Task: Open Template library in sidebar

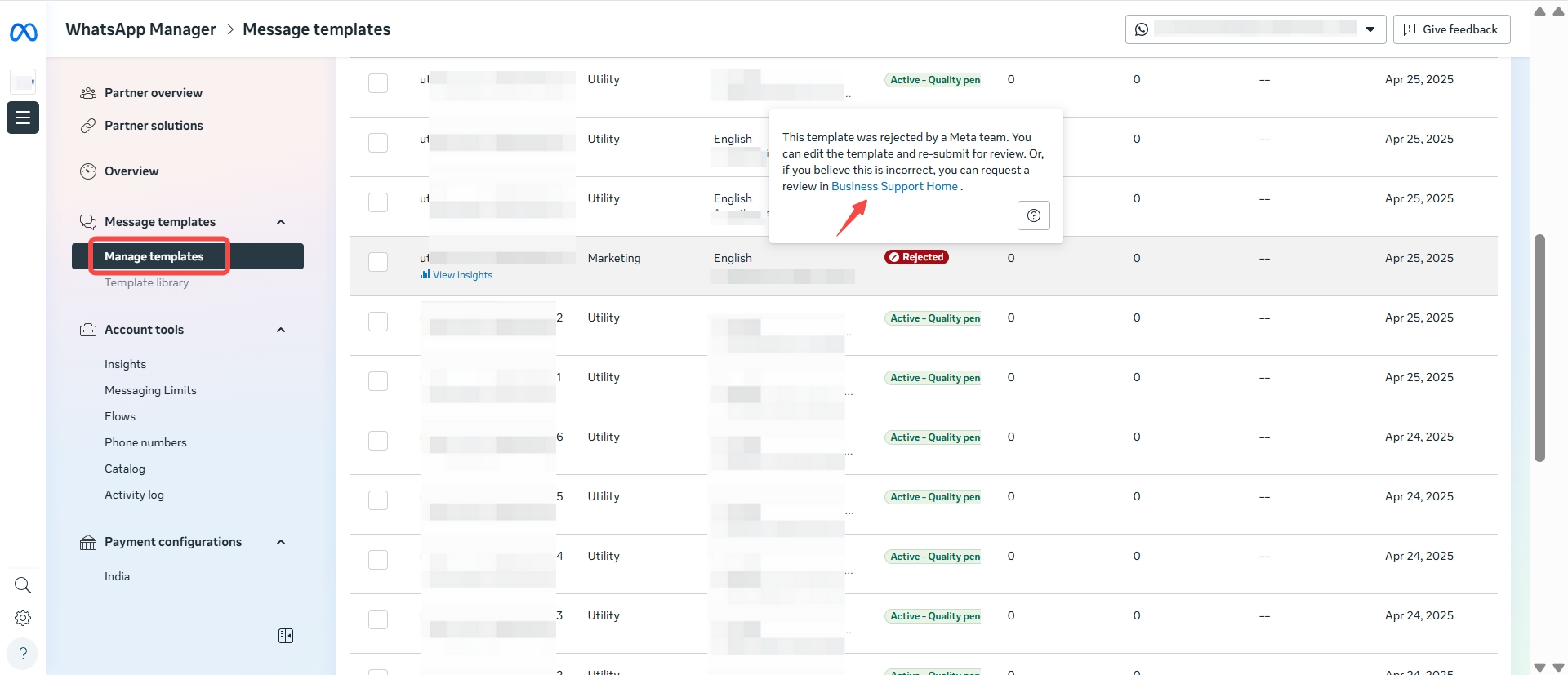Action: point(147,282)
